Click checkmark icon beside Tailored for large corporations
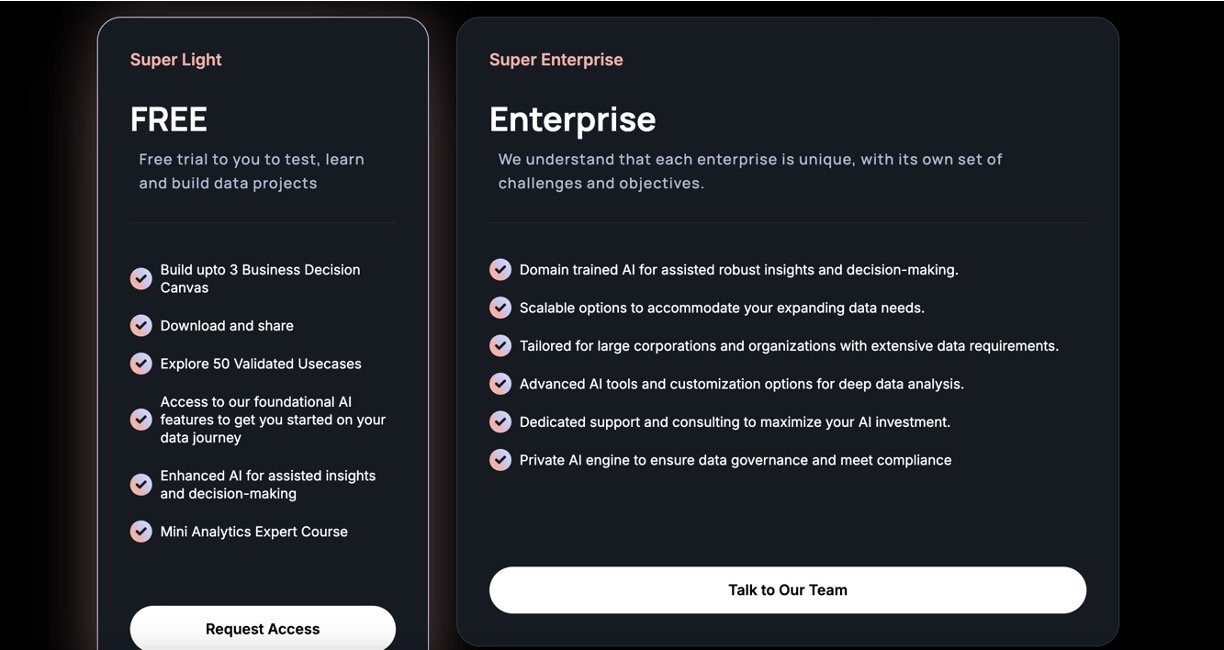 500,346
